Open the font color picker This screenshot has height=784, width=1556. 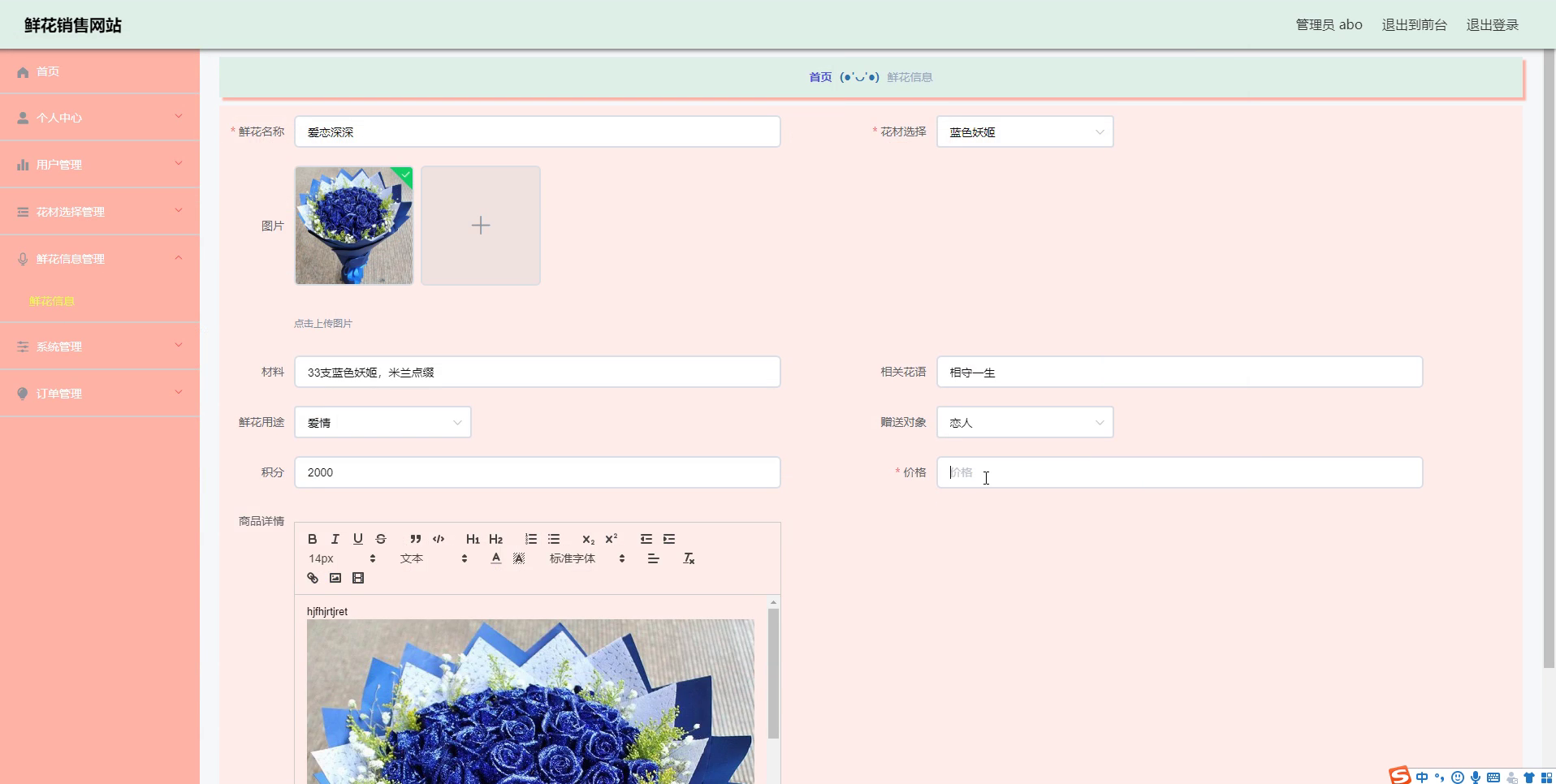point(495,558)
